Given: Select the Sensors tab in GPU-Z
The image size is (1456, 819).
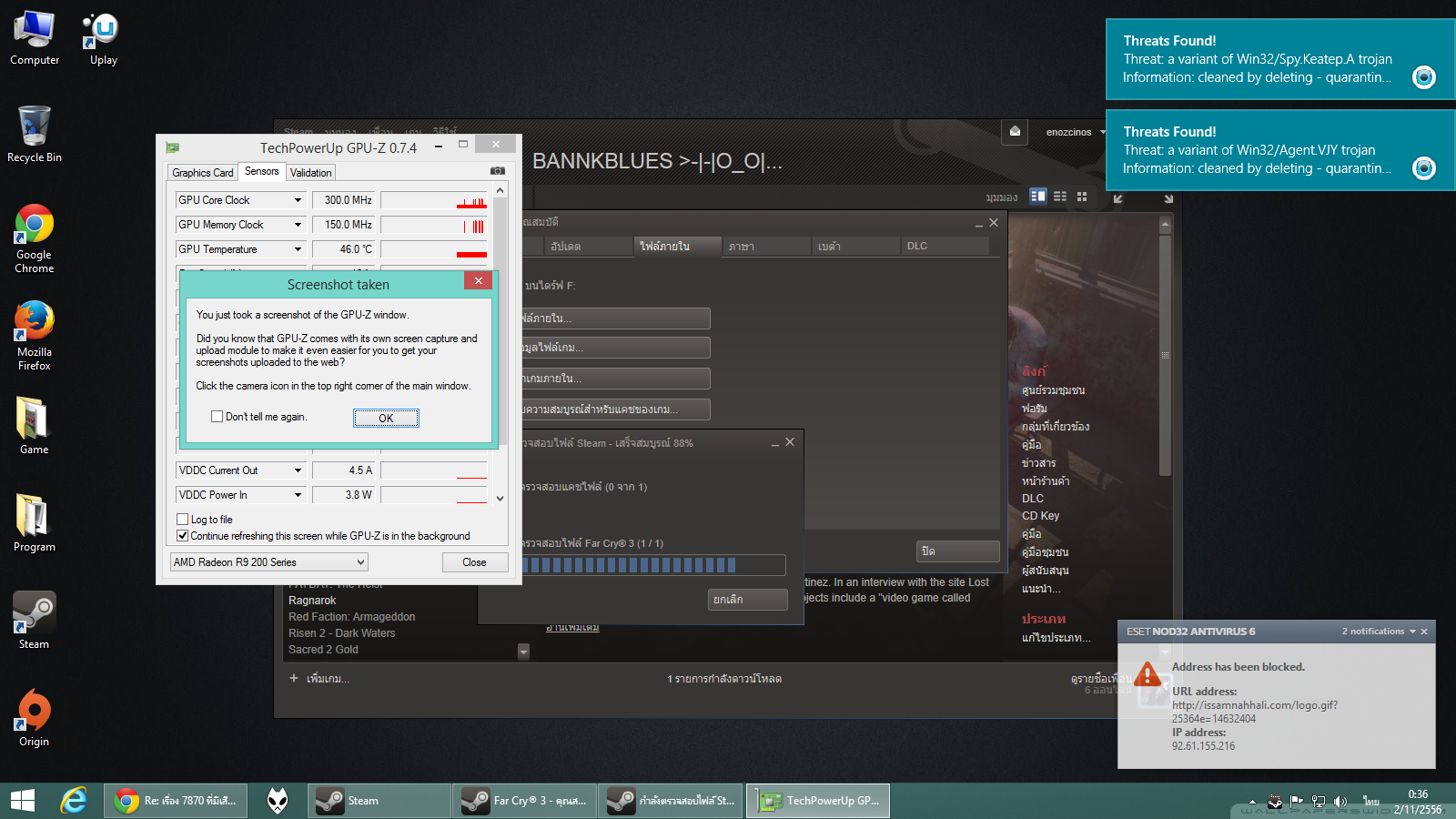Looking at the screenshot, I should (x=262, y=171).
